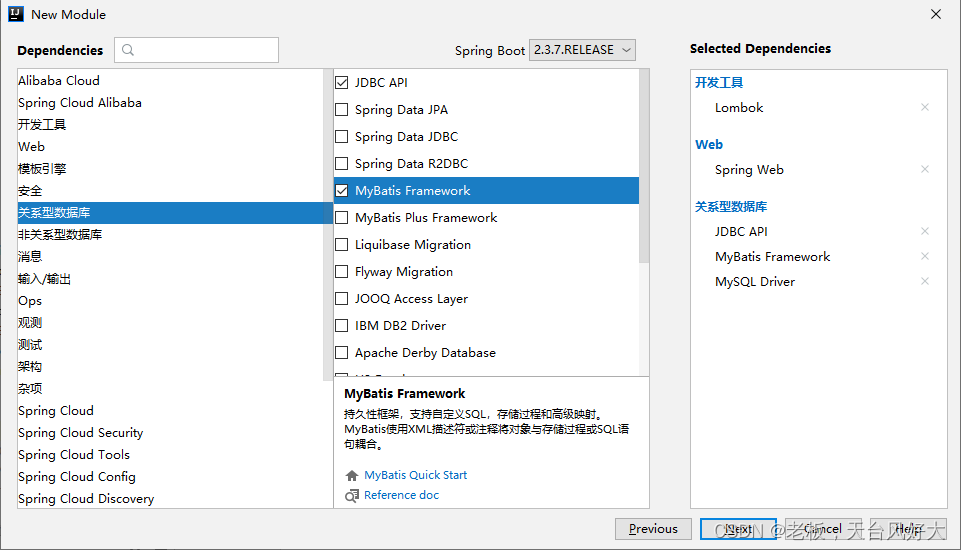Uncheck the JDBC API checkbox
The height and width of the screenshot is (550, 961).
tap(342, 83)
